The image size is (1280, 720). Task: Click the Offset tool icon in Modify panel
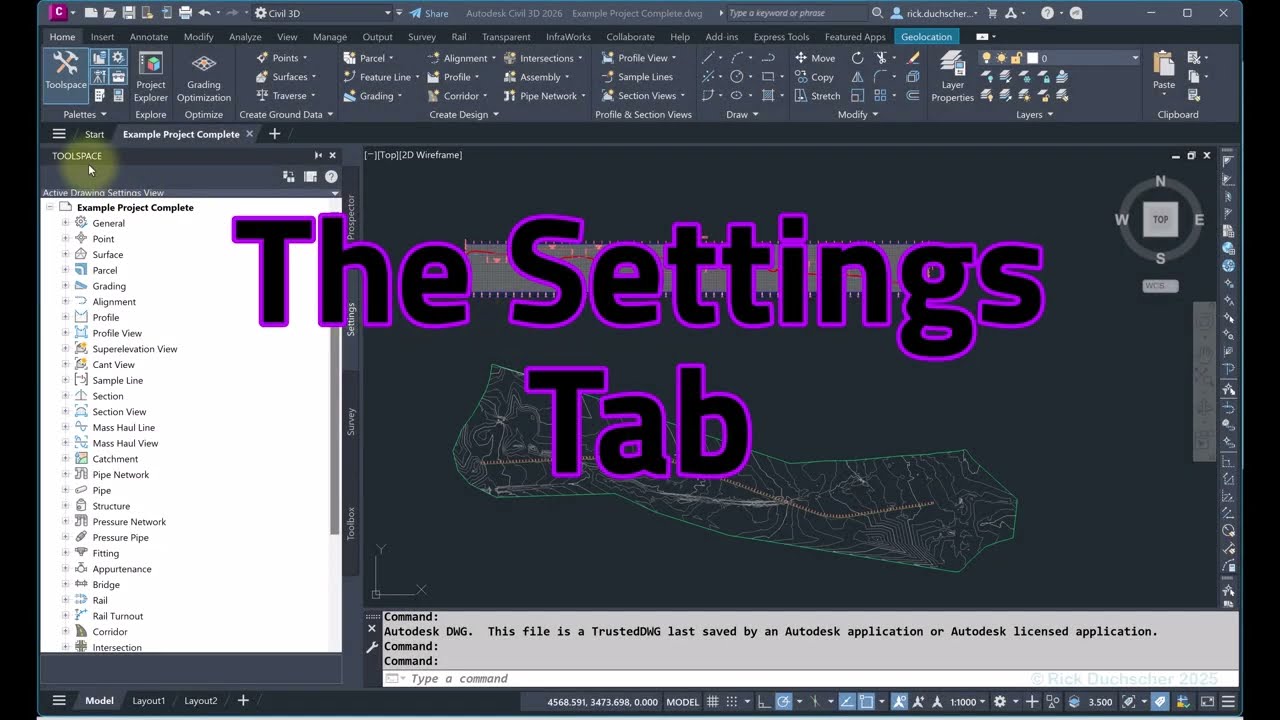[x=913, y=96]
